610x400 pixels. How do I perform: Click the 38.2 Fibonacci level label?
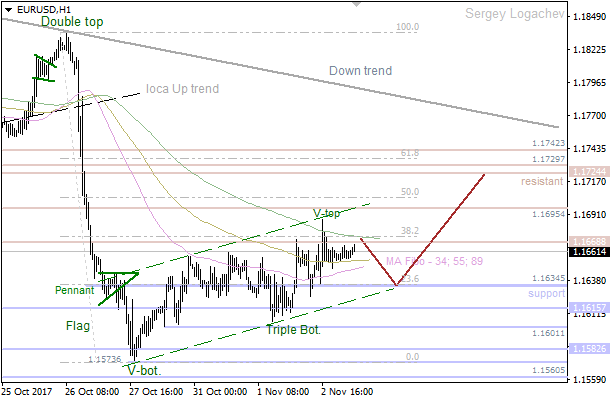pyautogui.click(x=409, y=231)
